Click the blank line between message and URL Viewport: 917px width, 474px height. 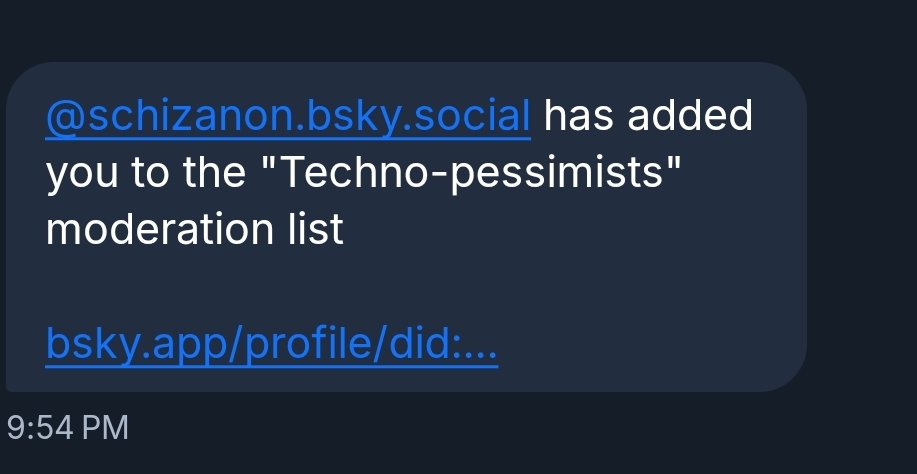click(300, 288)
